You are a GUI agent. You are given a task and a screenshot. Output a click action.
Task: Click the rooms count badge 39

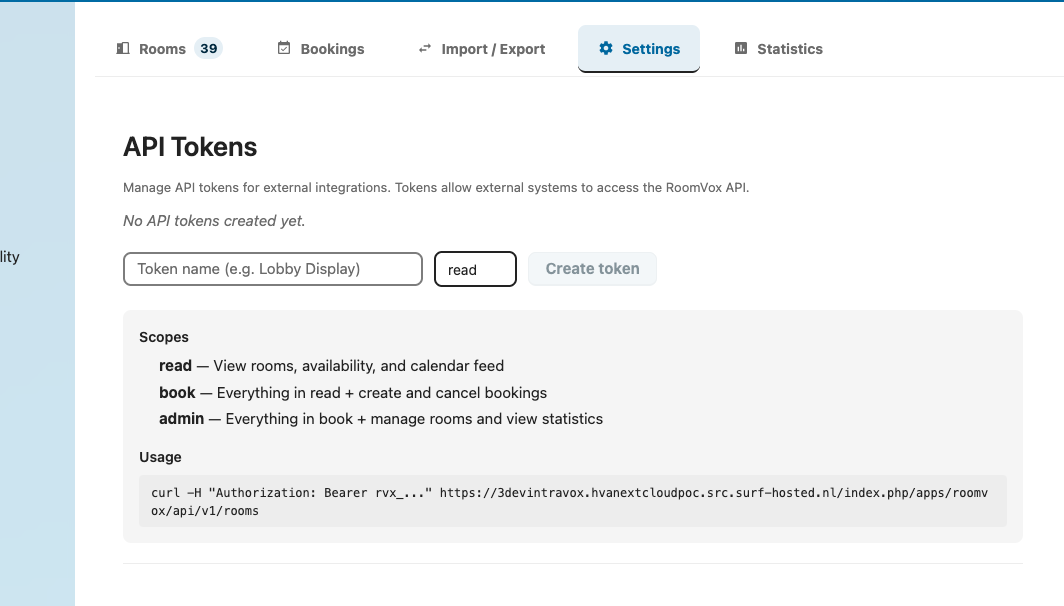click(208, 48)
